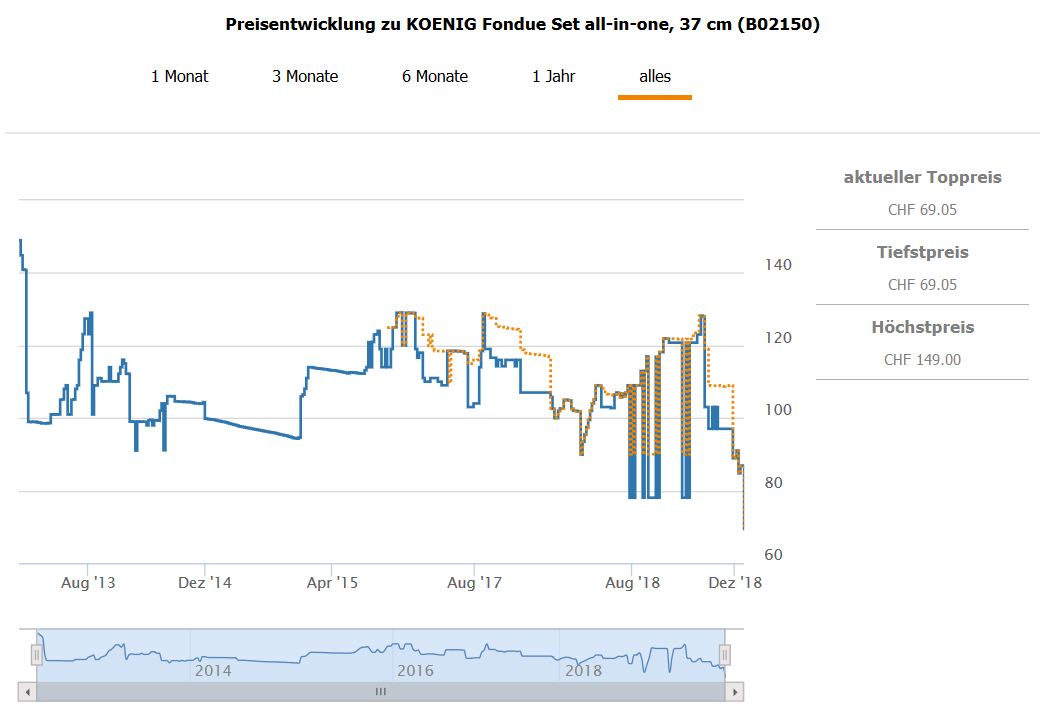Click the 100 y-axis label
Viewport: 1040px width, 716px height.
(x=778, y=410)
